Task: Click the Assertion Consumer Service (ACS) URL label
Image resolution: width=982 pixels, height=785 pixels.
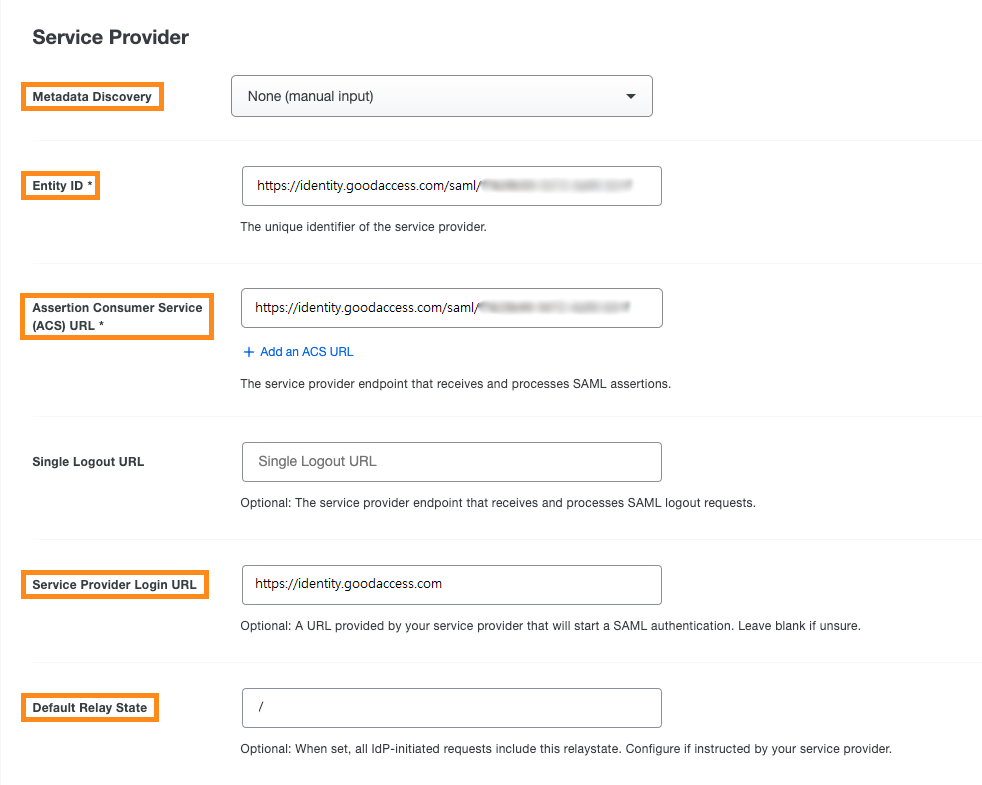Action: pyautogui.click(x=116, y=316)
